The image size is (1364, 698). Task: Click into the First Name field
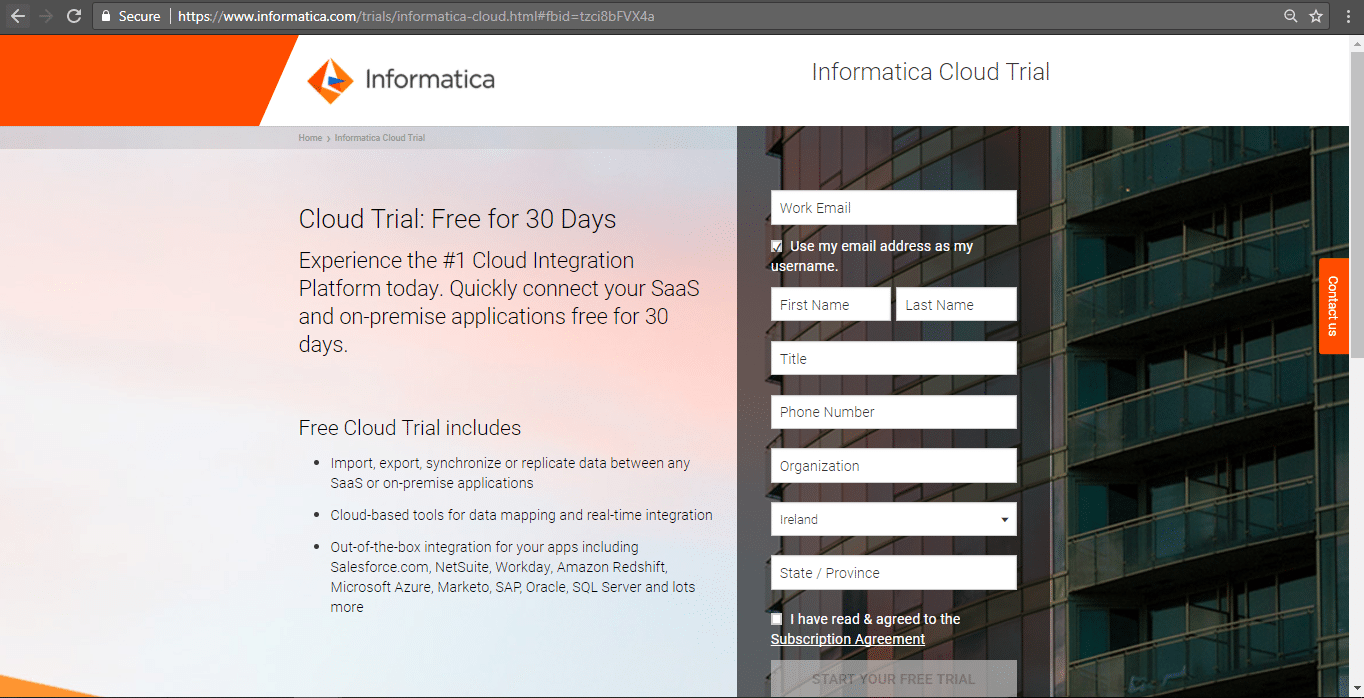coord(830,305)
